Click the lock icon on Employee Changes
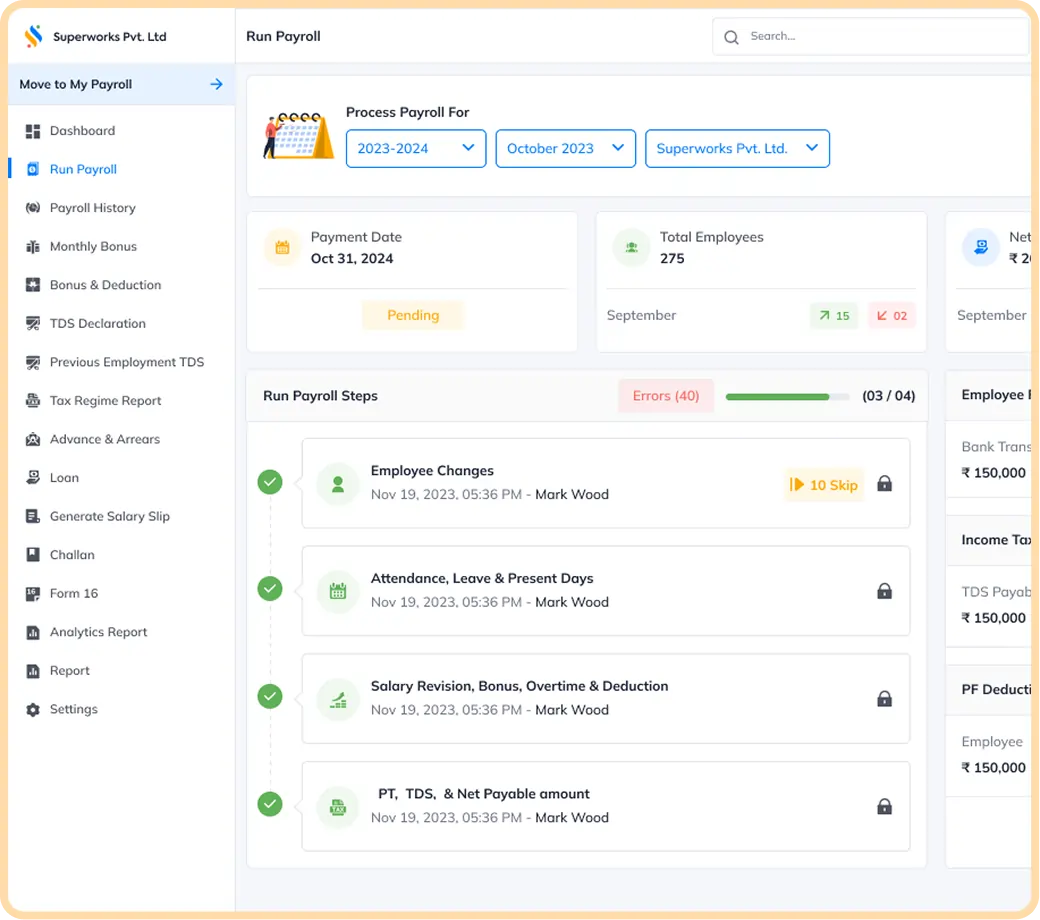The height and width of the screenshot is (920, 1040). (884, 484)
